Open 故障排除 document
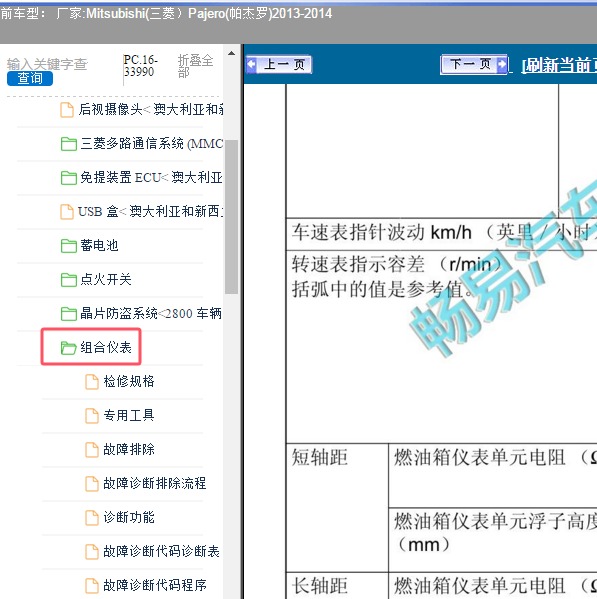The image size is (597, 599). point(129,449)
